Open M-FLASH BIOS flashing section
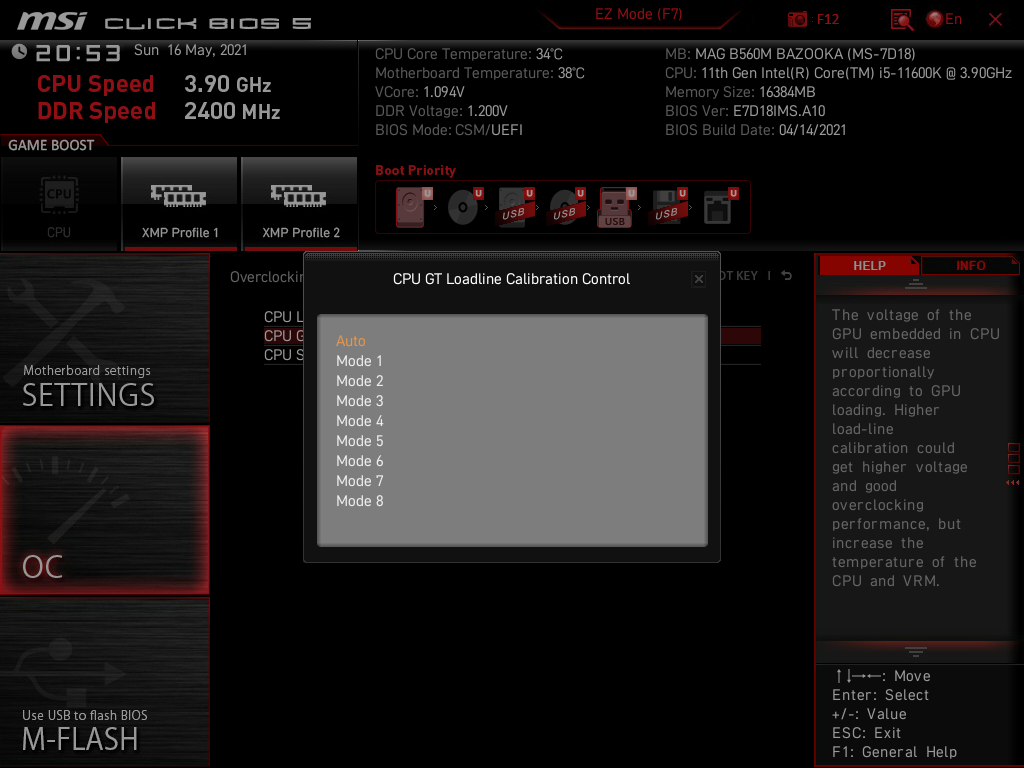This screenshot has height=768, width=1024. pyautogui.click(x=104, y=682)
